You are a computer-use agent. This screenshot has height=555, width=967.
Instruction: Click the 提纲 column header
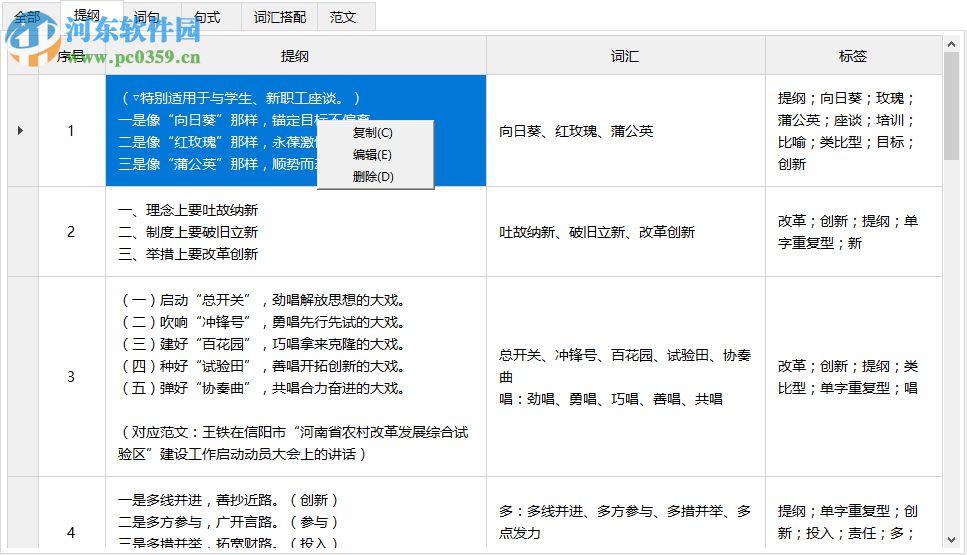[295, 56]
